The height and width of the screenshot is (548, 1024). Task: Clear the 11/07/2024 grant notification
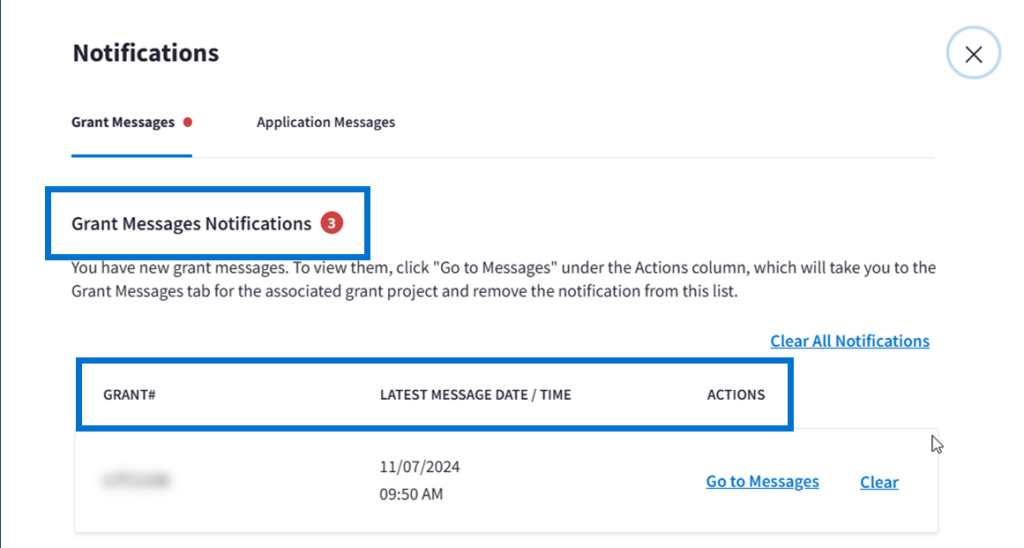coord(878,482)
